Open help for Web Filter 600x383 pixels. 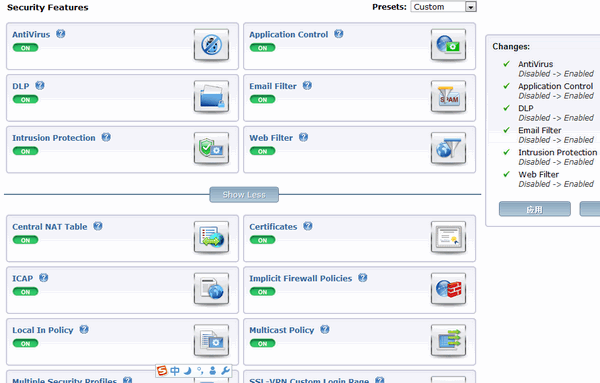(303, 137)
